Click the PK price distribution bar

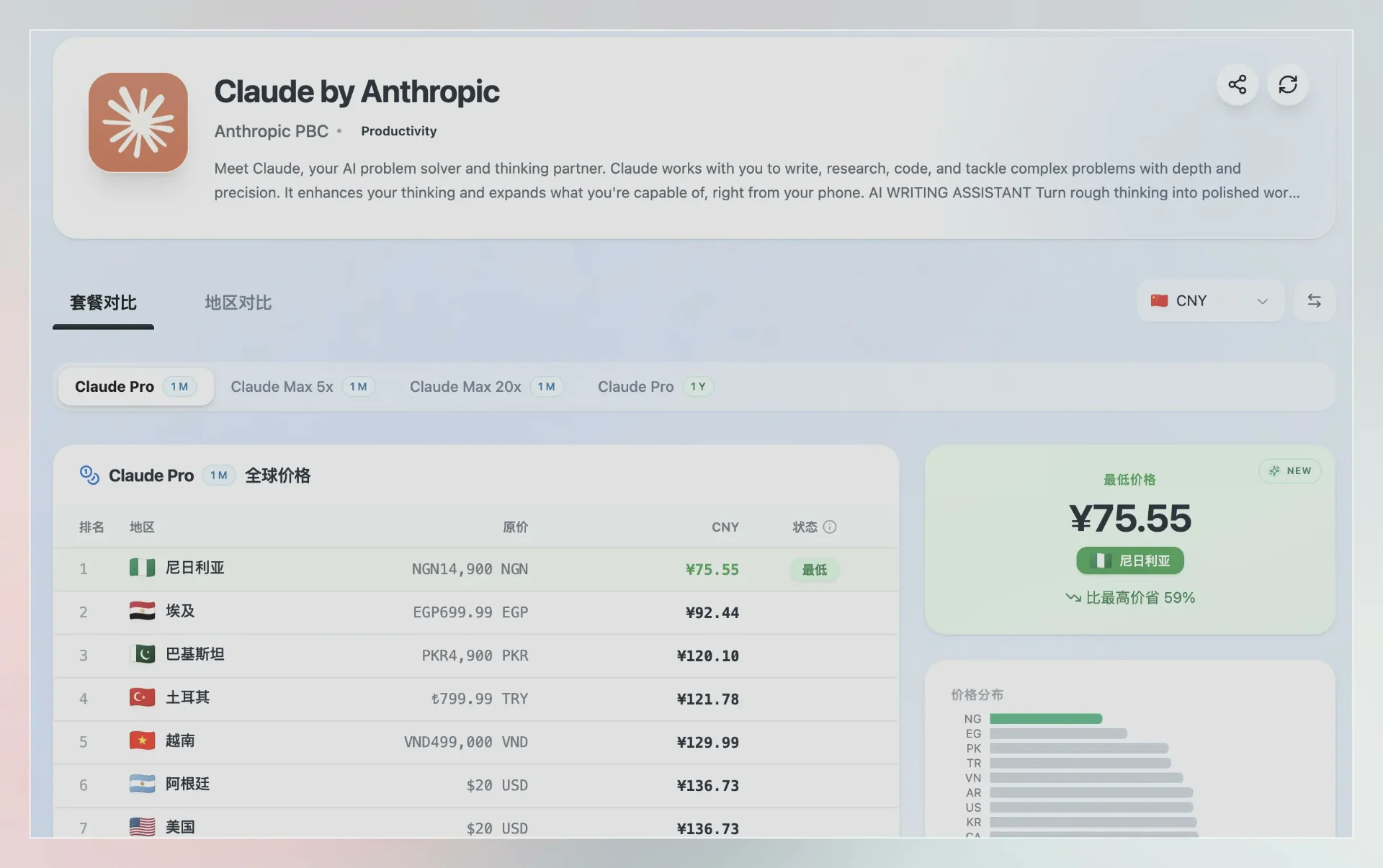[1079, 748]
